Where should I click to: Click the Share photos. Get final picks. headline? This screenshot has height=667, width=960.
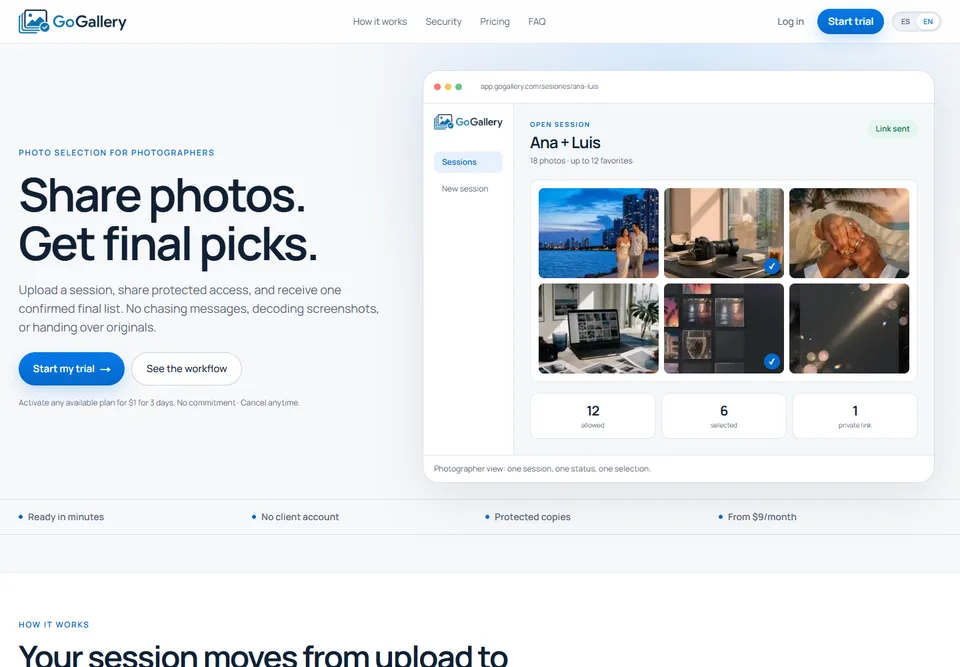click(x=168, y=219)
